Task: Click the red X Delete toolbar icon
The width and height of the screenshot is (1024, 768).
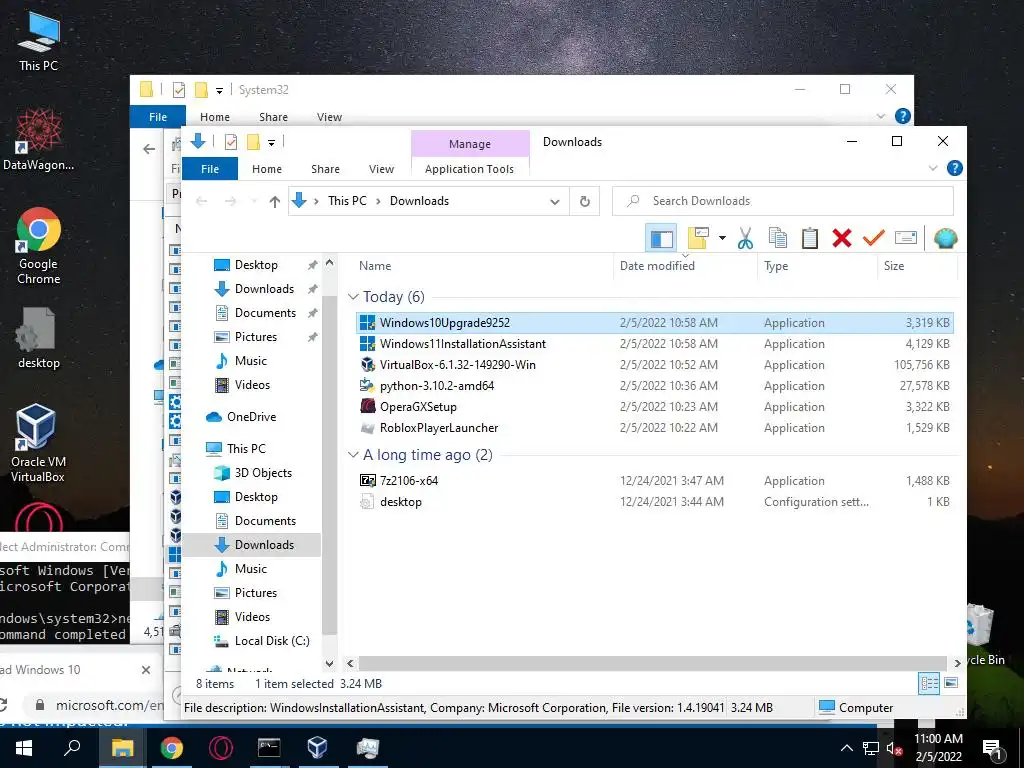Action: pos(842,238)
